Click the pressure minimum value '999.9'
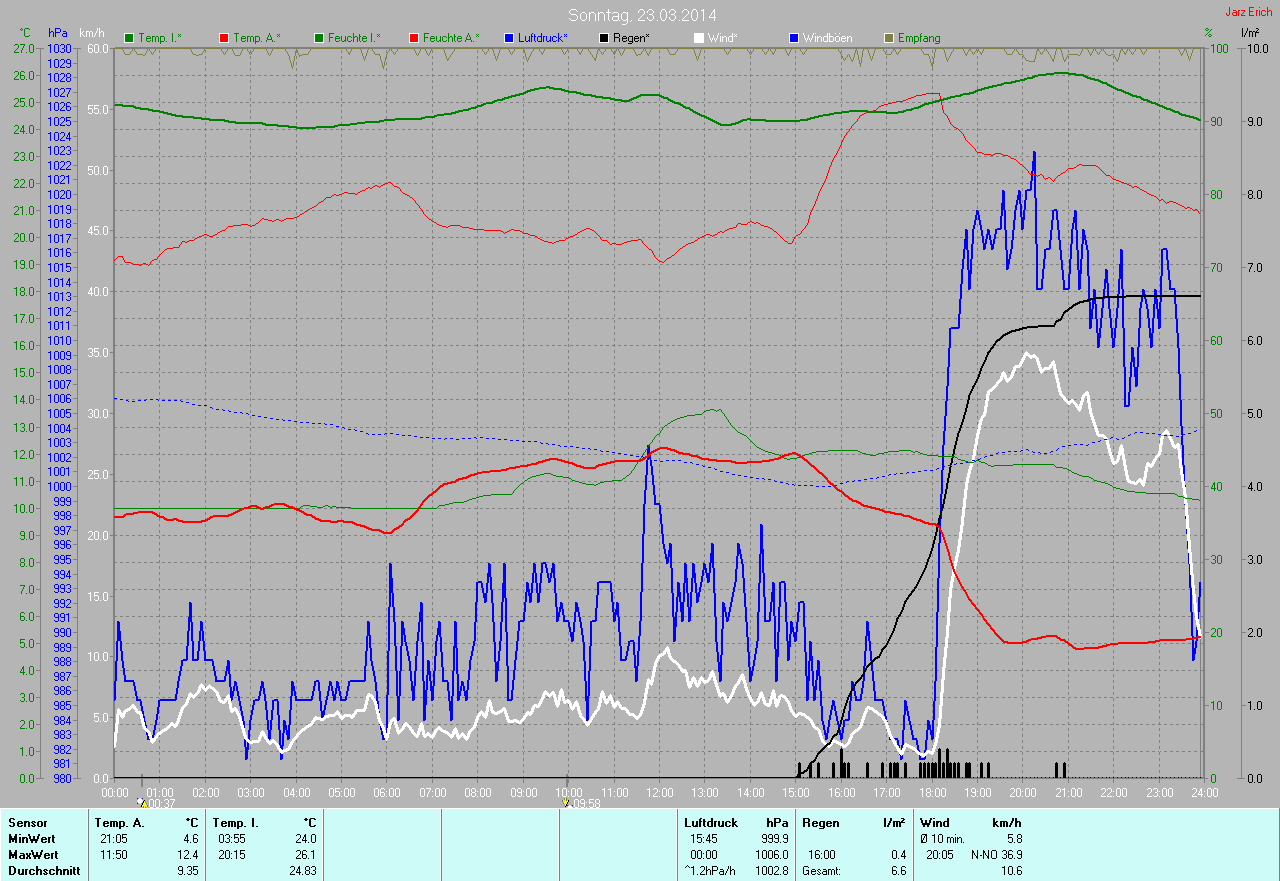The image size is (1280, 881). pos(774,839)
